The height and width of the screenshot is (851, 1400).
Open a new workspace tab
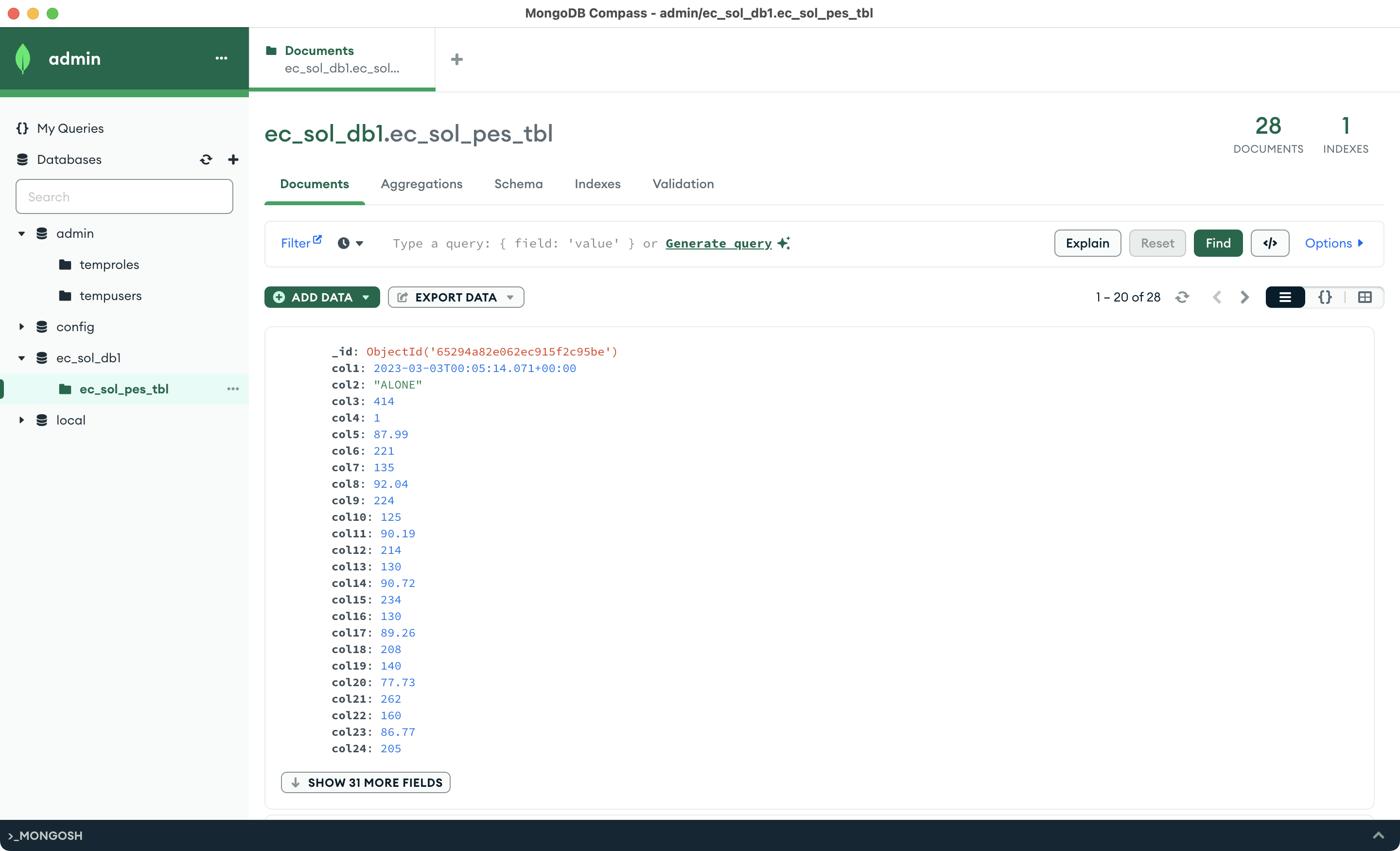[x=456, y=59]
